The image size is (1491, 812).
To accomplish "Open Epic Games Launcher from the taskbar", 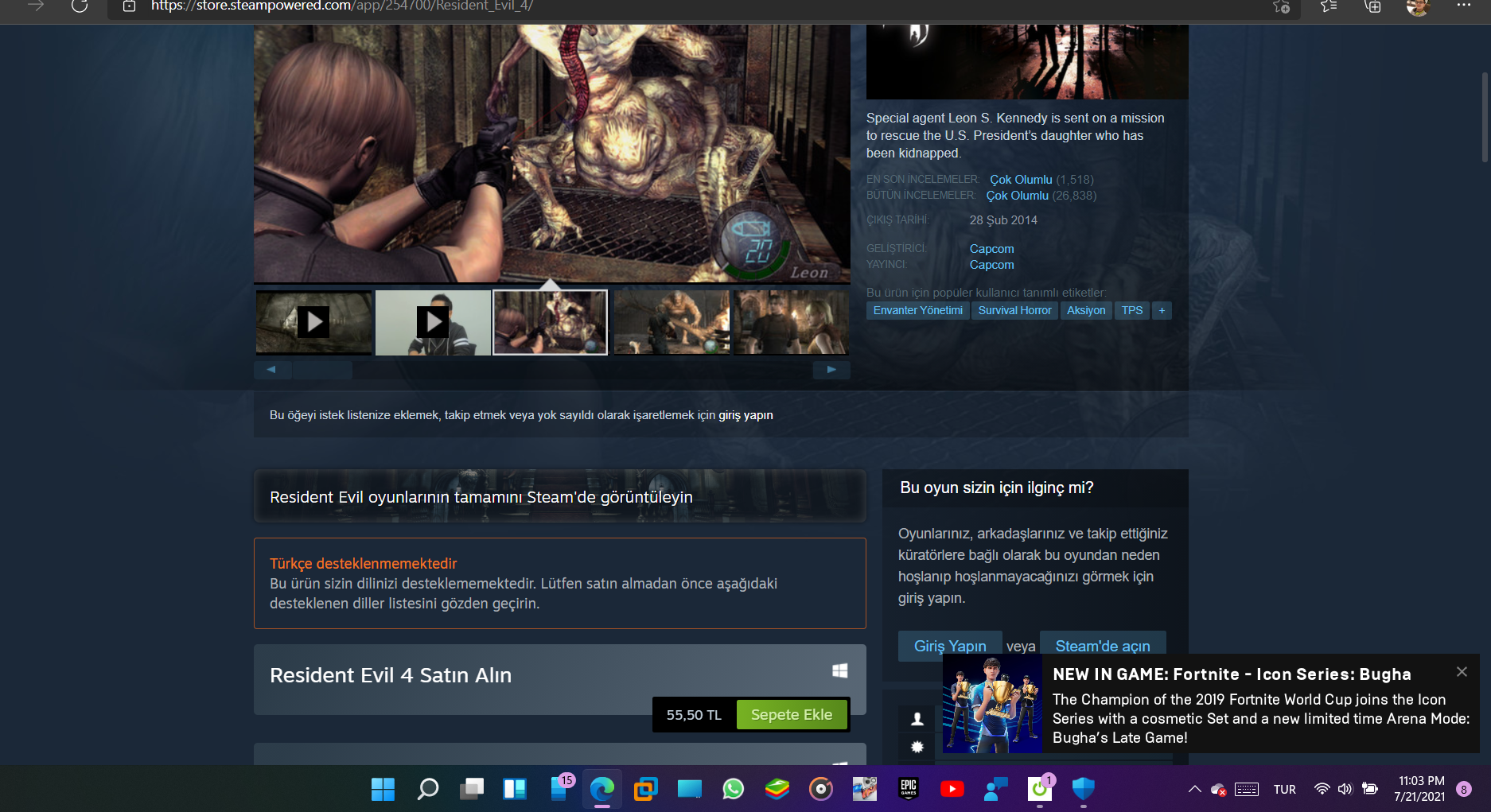I will coord(909,789).
